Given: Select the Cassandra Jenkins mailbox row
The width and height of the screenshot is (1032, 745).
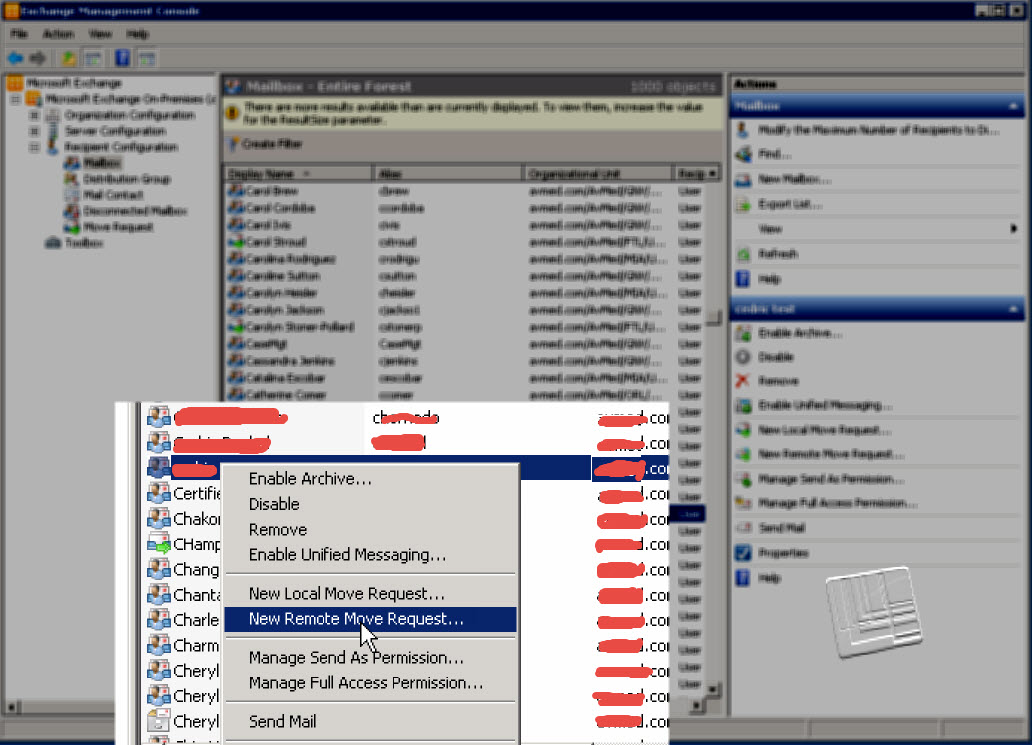Looking at the screenshot, I should tap(464, 361).
